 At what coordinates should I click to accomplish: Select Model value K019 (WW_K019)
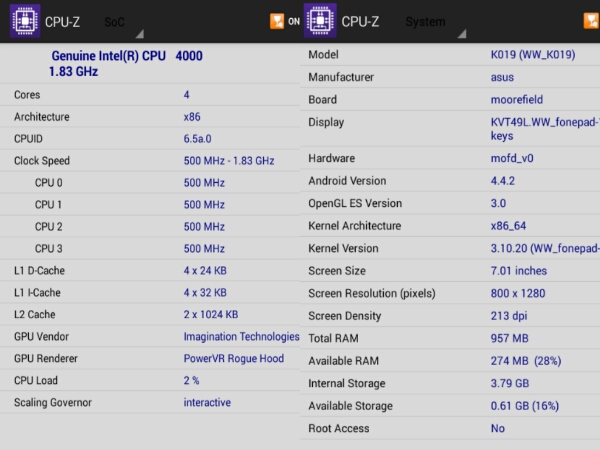click(533, 55)
